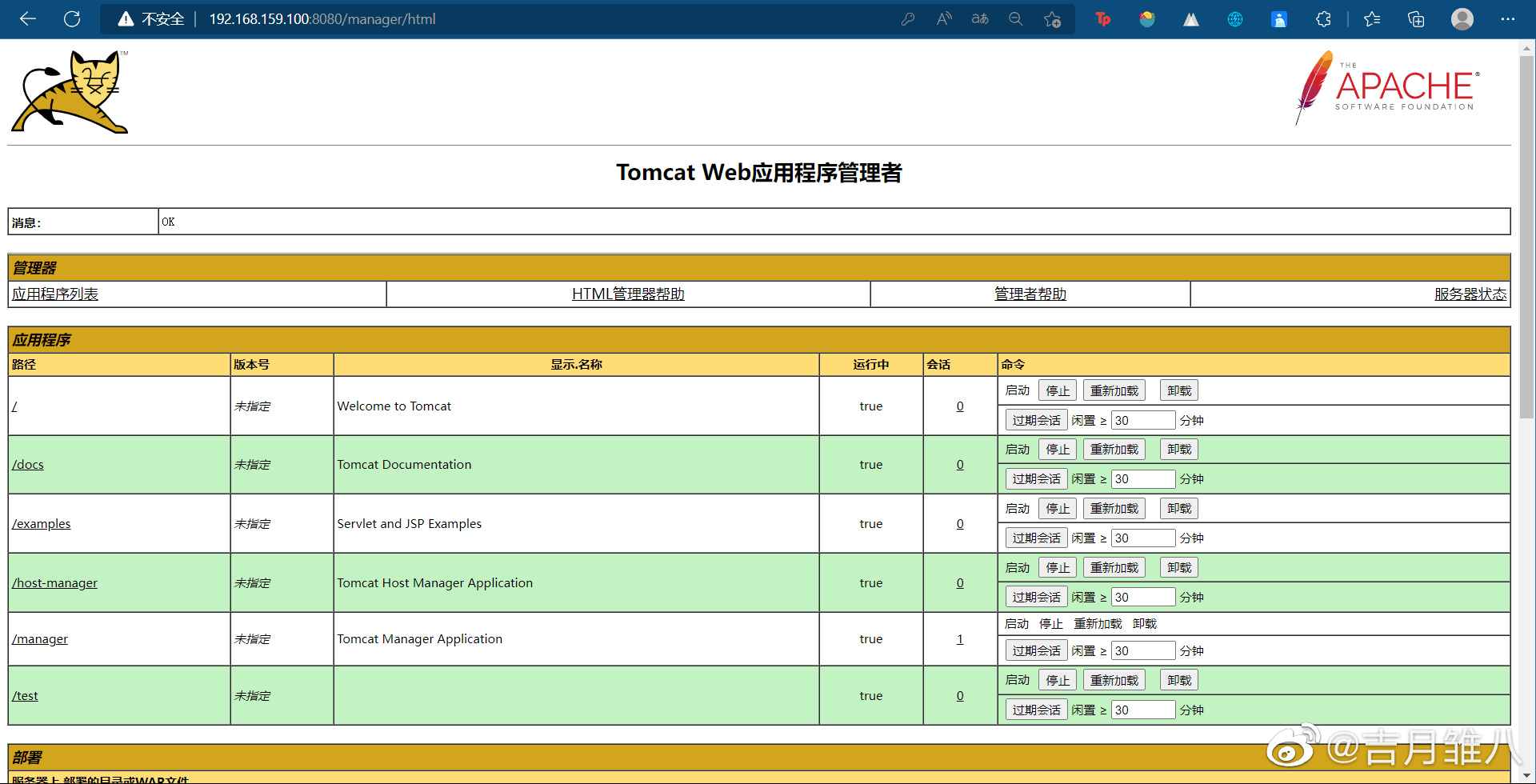Open 服务器状态 link

(x=1470, y=294)
